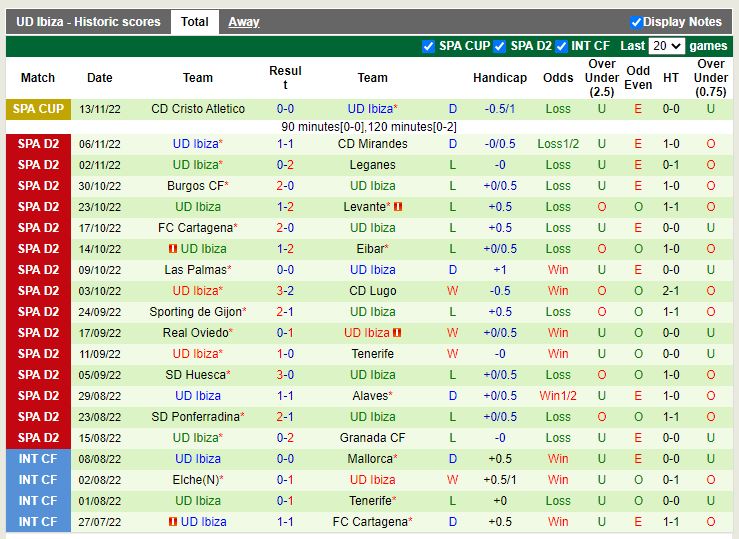Click the Odd Even column header
Image resolution: width=739 pixels, height=539 pixels.
pos(638,78)
